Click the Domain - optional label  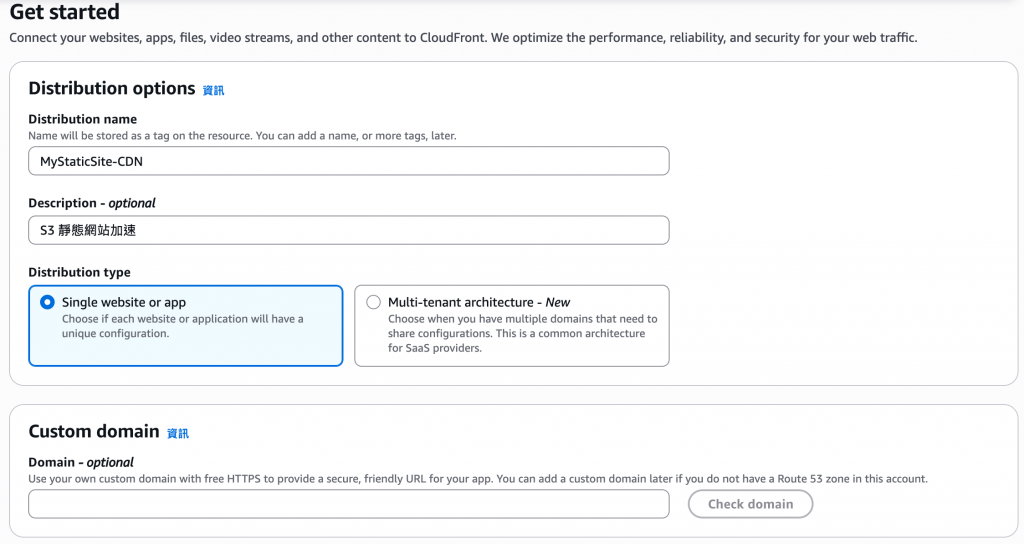(80, 462)
